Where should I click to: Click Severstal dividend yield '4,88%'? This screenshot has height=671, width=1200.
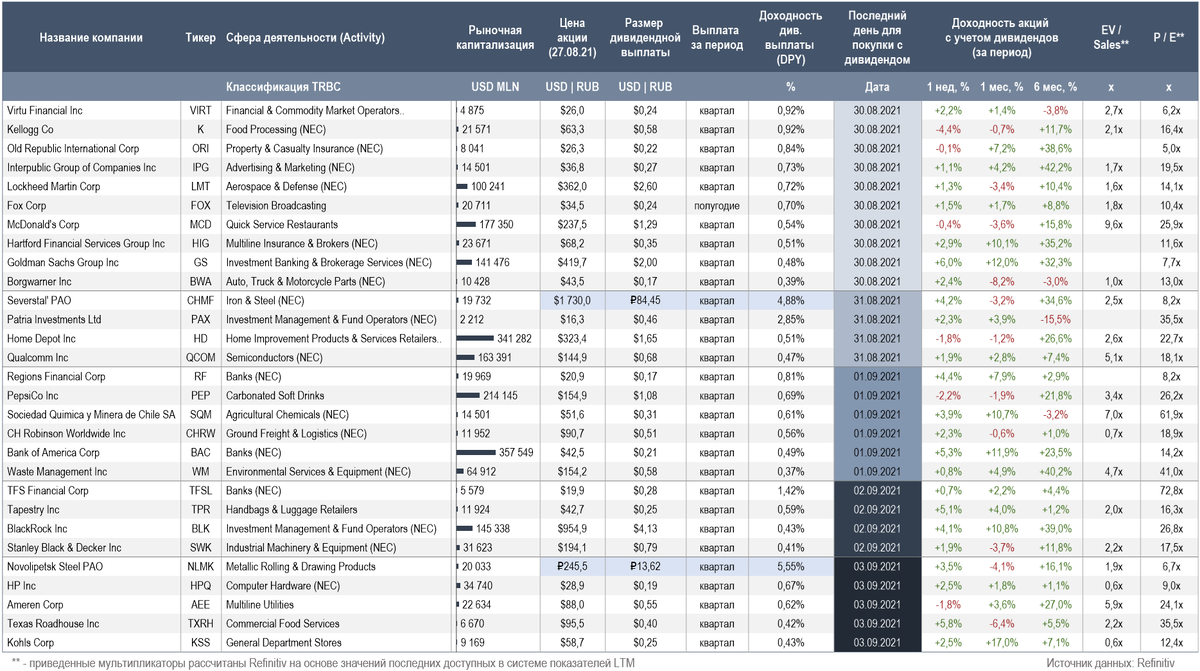coord(790,301)
